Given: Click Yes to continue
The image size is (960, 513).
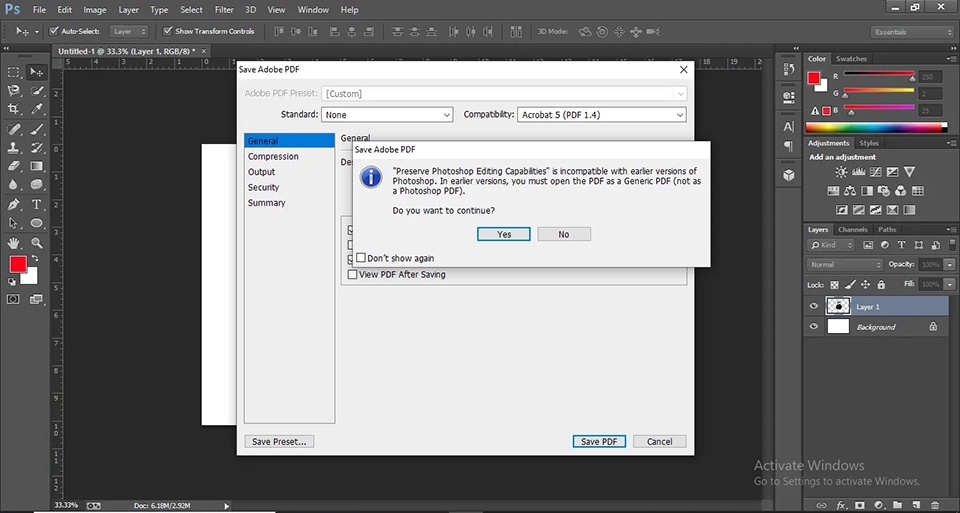Looking at the screenshot, I should (x=504, y=234).
